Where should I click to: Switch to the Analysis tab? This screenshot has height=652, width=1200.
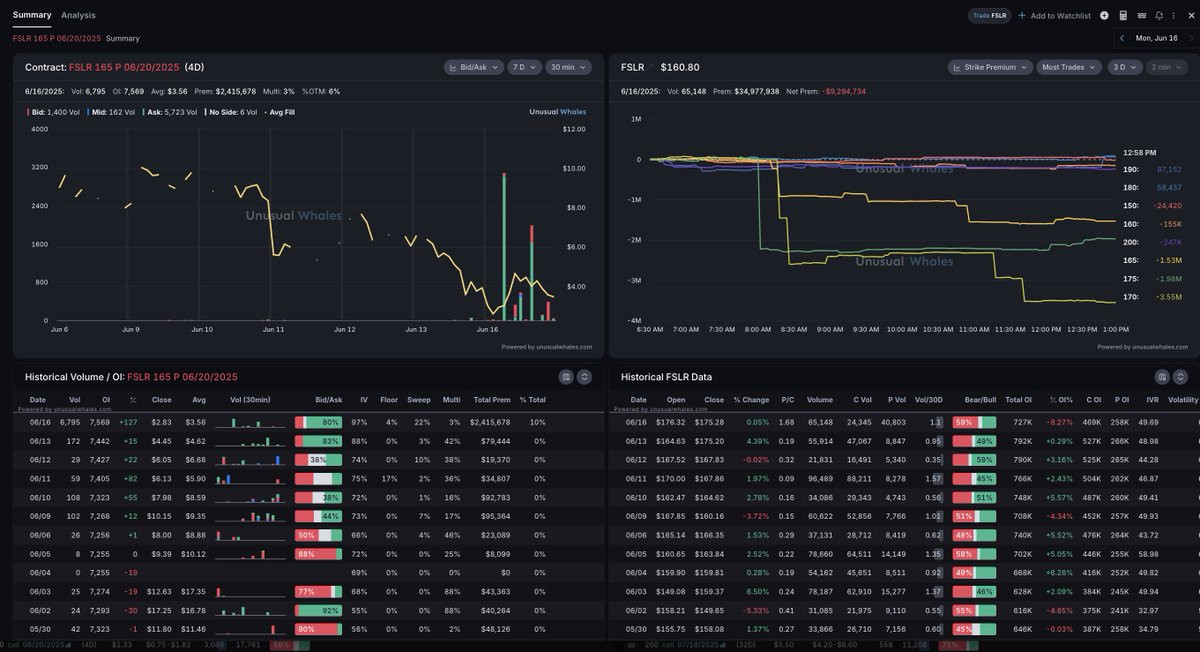click(x=78, y=15)
